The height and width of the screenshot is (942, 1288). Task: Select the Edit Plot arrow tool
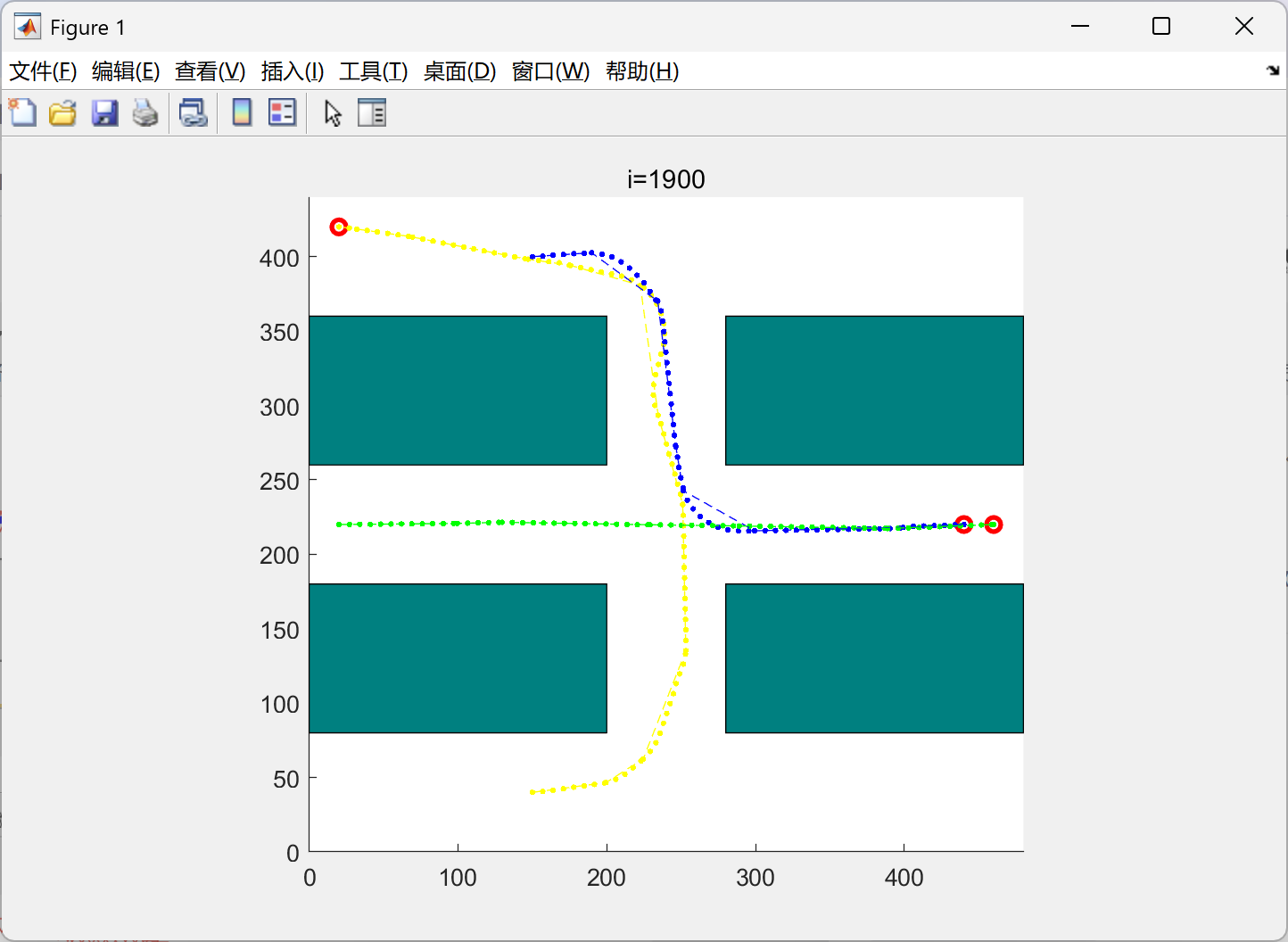click(x=333, y=113)
